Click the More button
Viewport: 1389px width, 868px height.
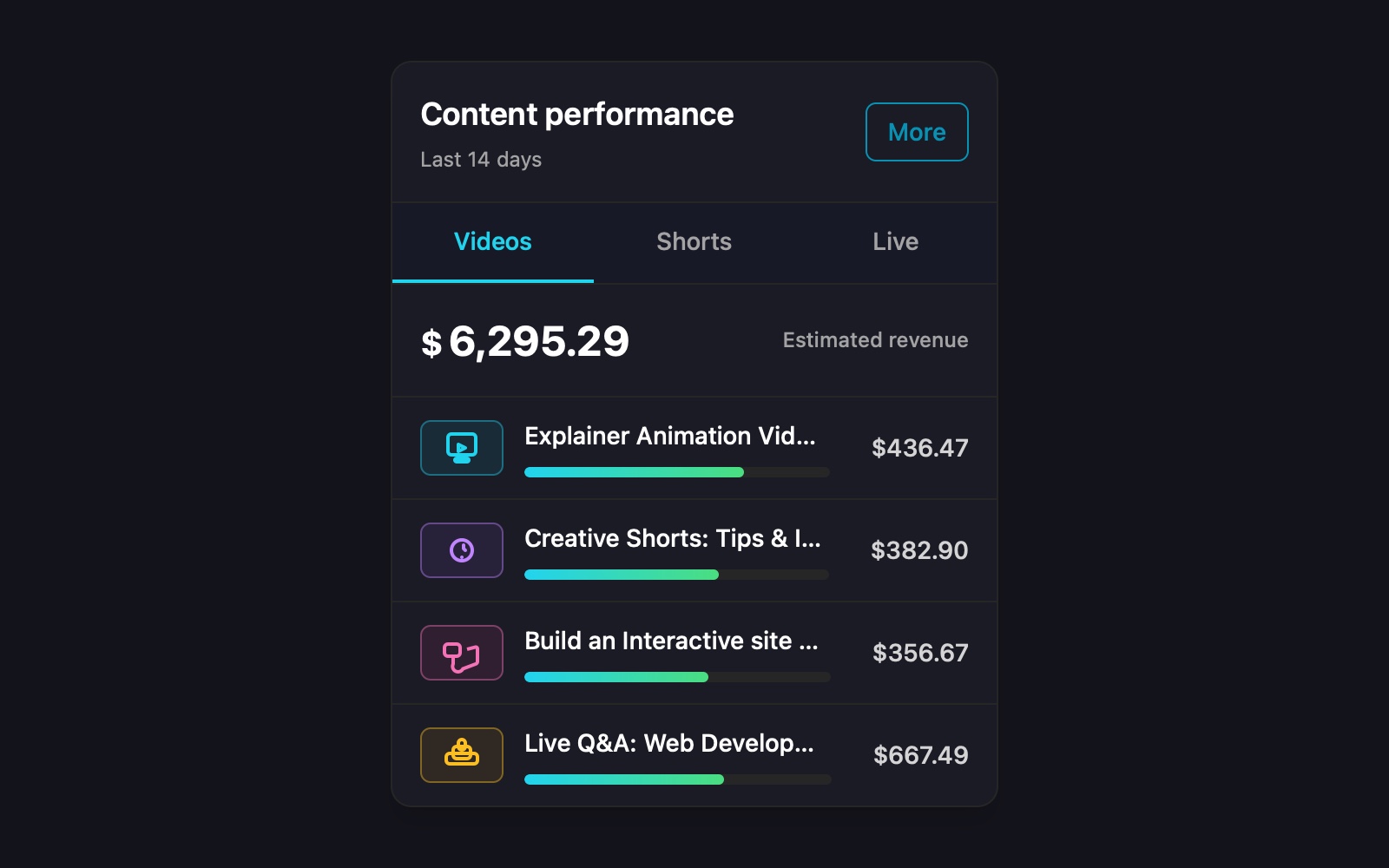coord(917,132)
